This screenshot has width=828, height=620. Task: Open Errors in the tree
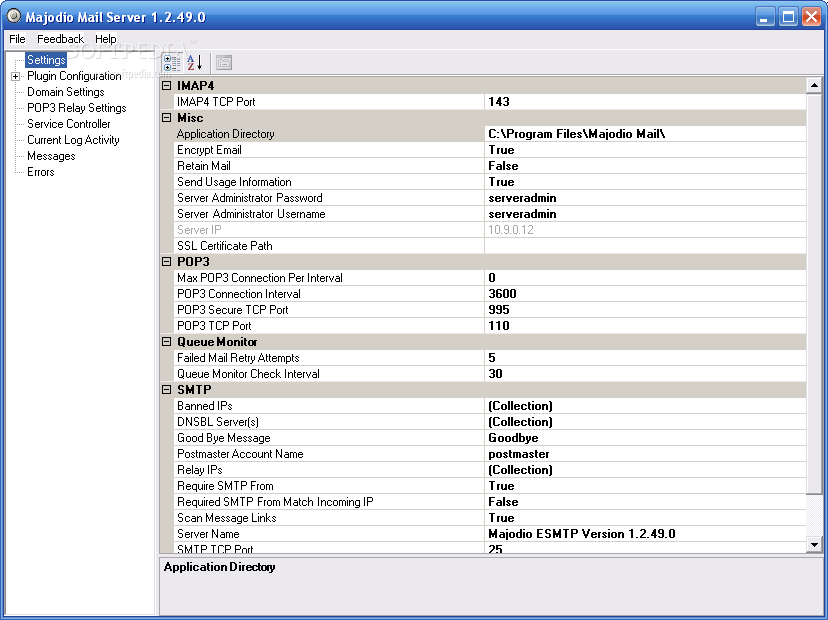[41, 172]
